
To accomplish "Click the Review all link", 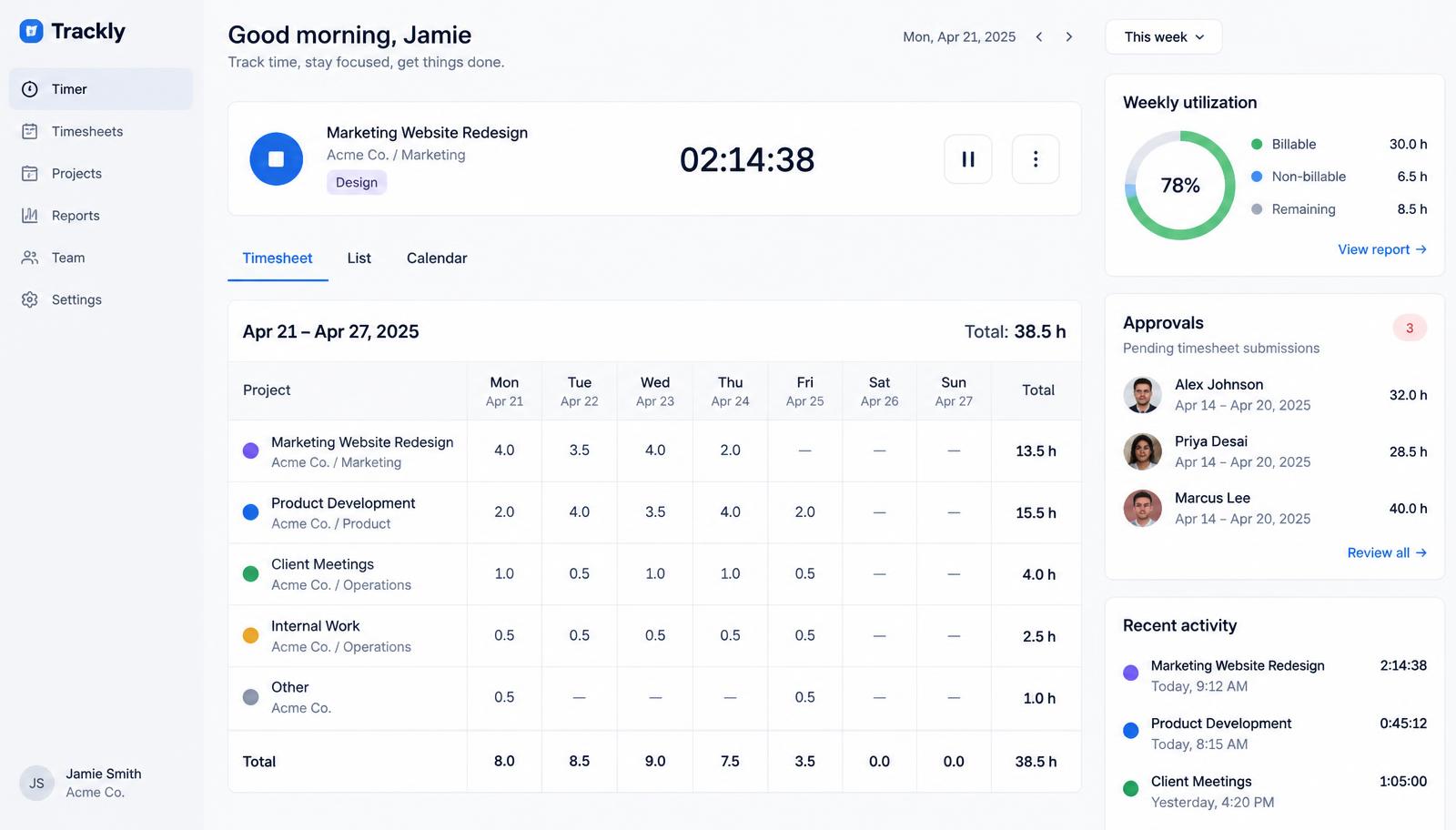I will coord(1387,552).
